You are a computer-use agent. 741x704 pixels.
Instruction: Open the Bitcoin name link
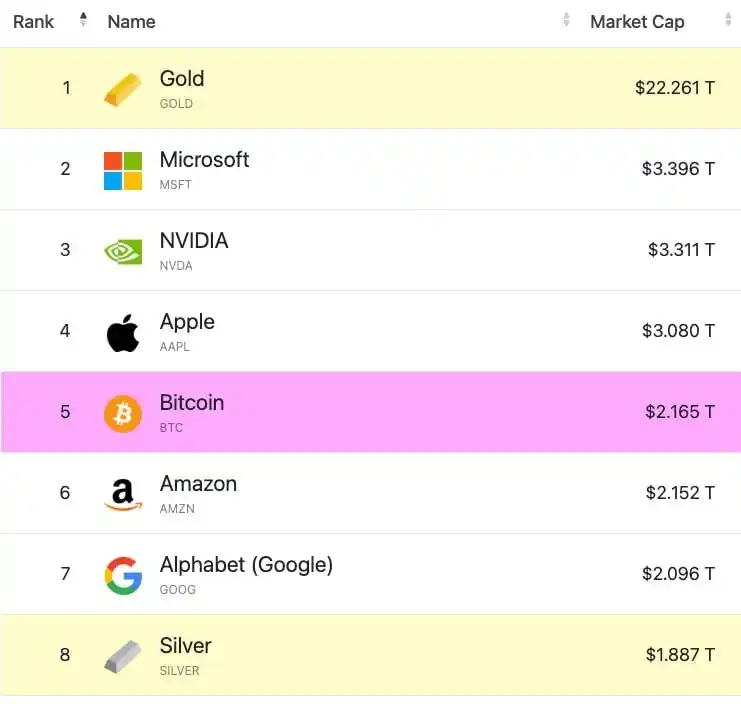[x=192, y=403]
